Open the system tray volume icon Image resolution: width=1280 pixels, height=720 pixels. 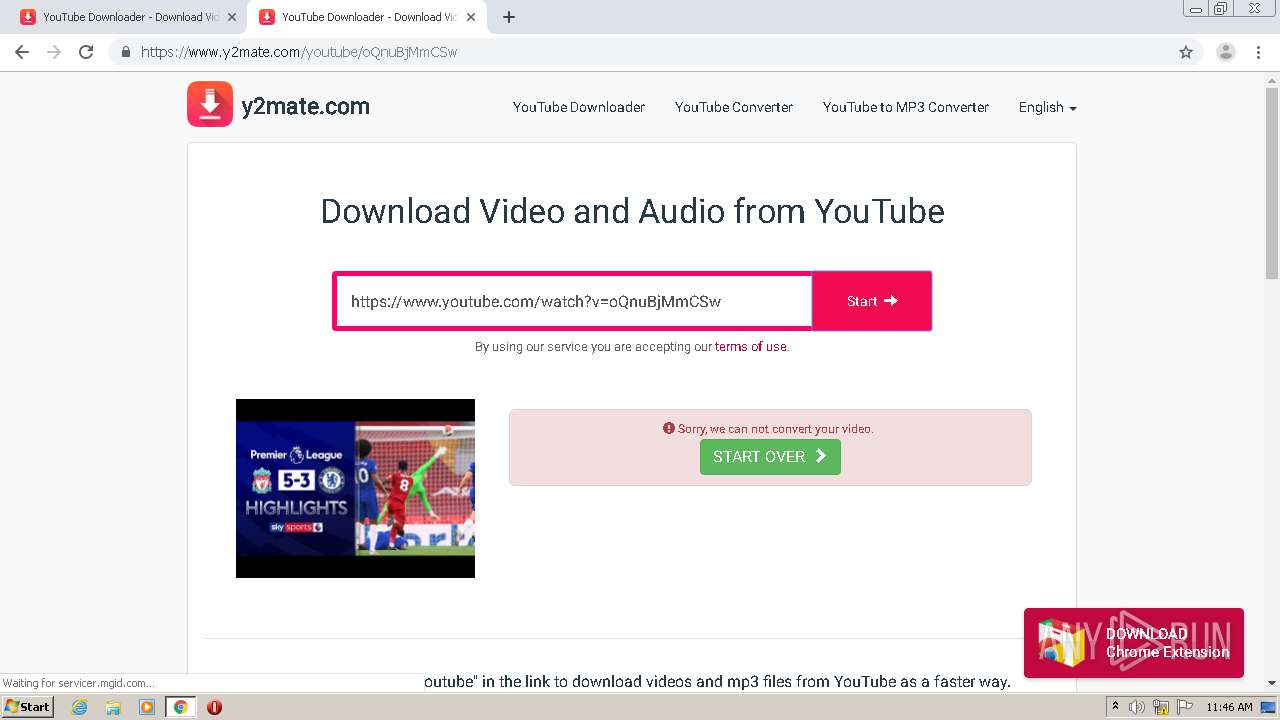1137,707
